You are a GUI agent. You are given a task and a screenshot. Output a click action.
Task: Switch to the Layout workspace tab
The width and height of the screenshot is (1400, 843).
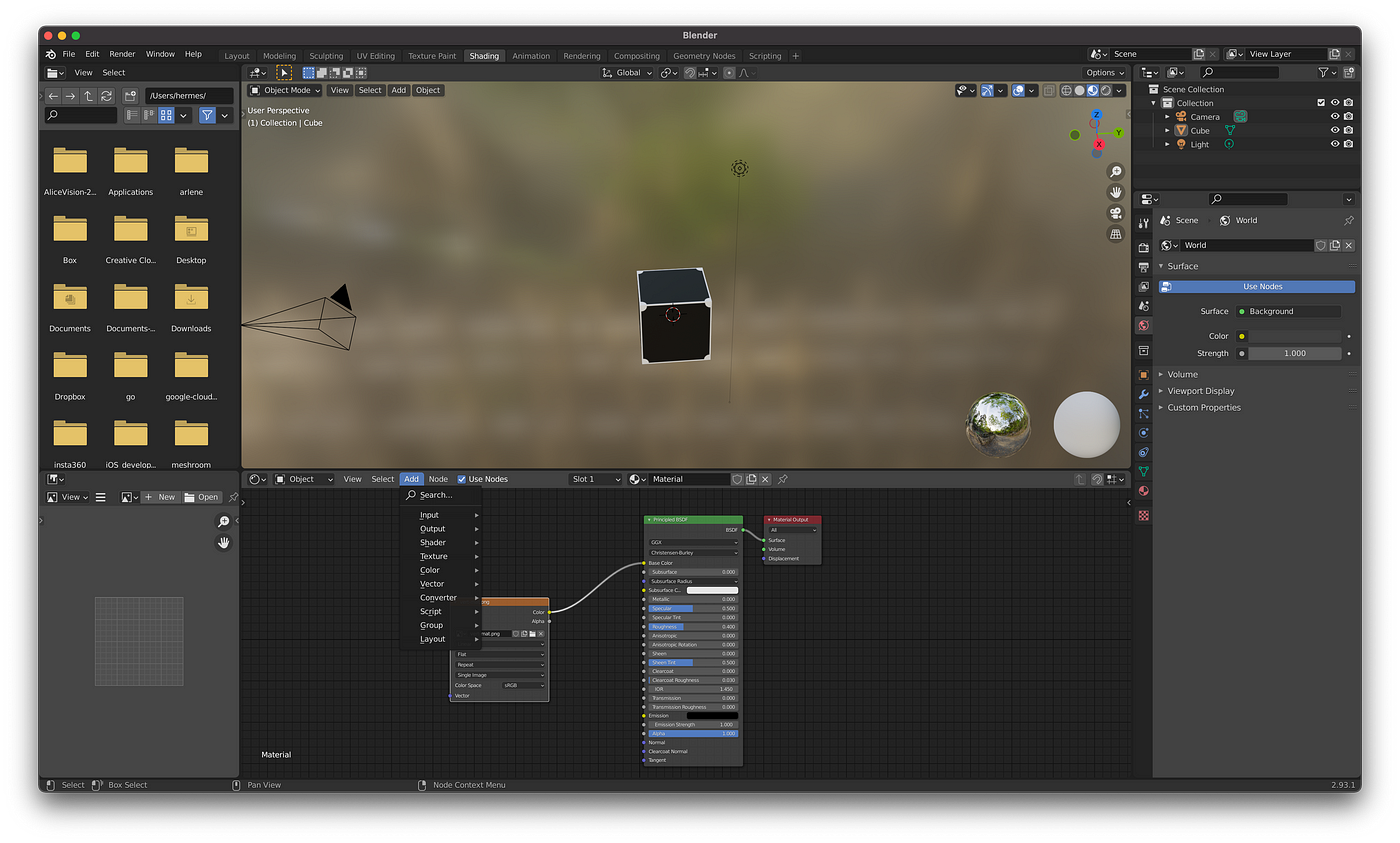point(237,56)
